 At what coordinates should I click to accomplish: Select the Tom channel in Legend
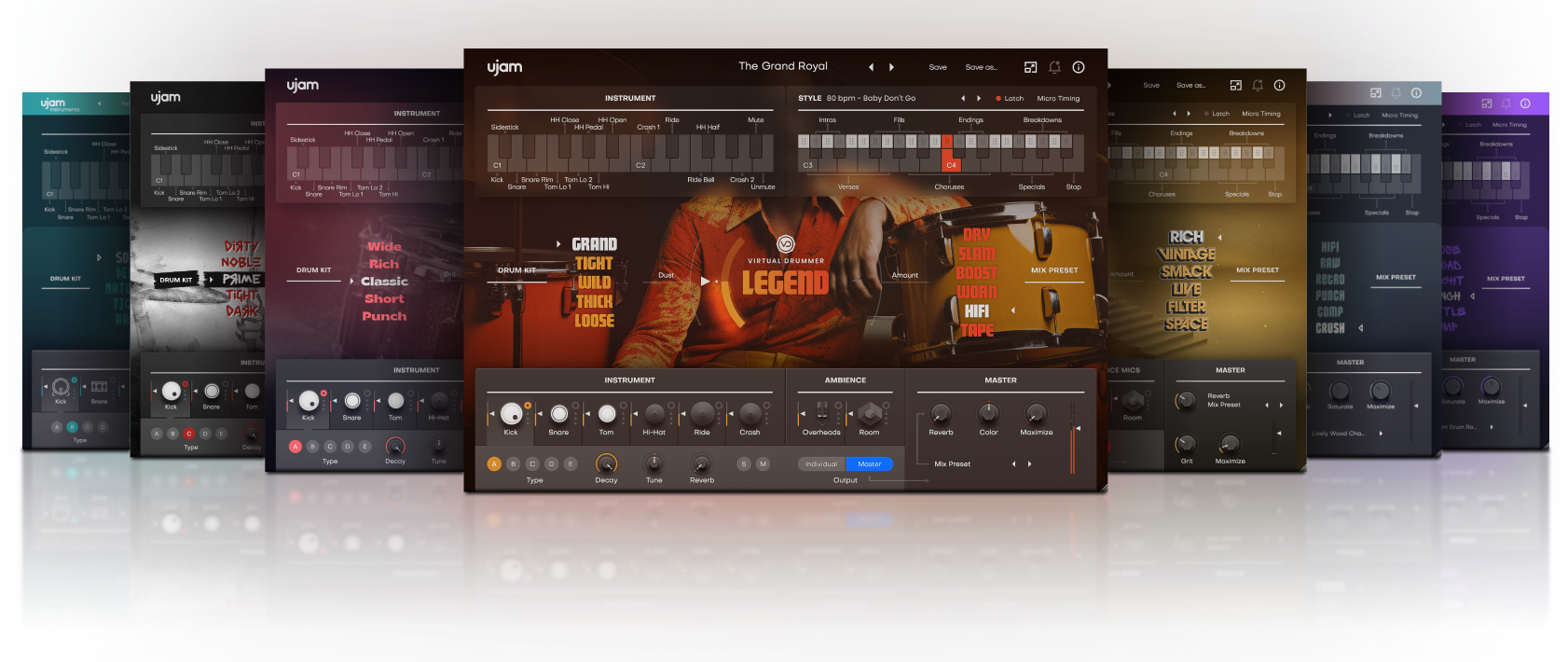pyautogui.click(x=606, y=413)
